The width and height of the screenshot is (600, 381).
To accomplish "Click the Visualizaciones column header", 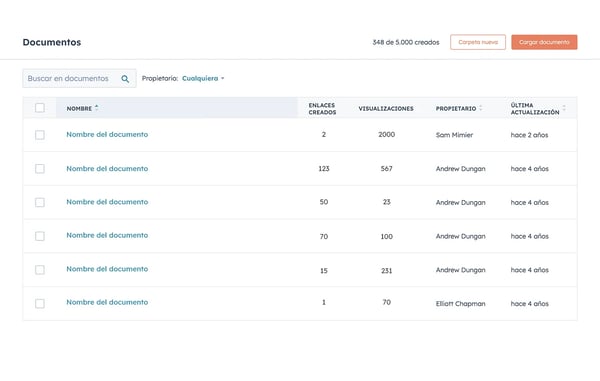I will coord(386,109).
